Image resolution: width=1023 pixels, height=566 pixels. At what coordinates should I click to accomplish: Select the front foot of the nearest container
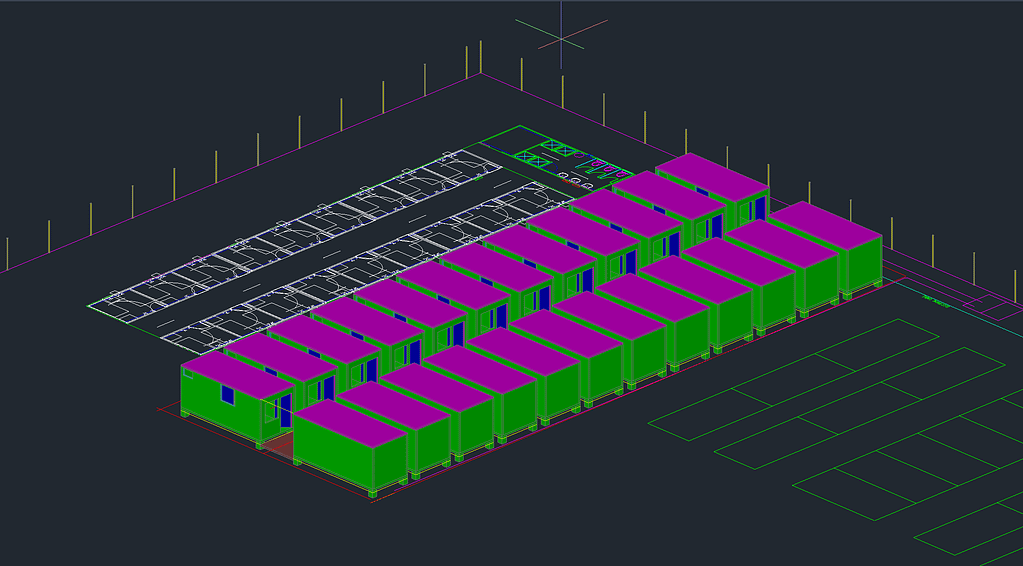coord(374,492)
